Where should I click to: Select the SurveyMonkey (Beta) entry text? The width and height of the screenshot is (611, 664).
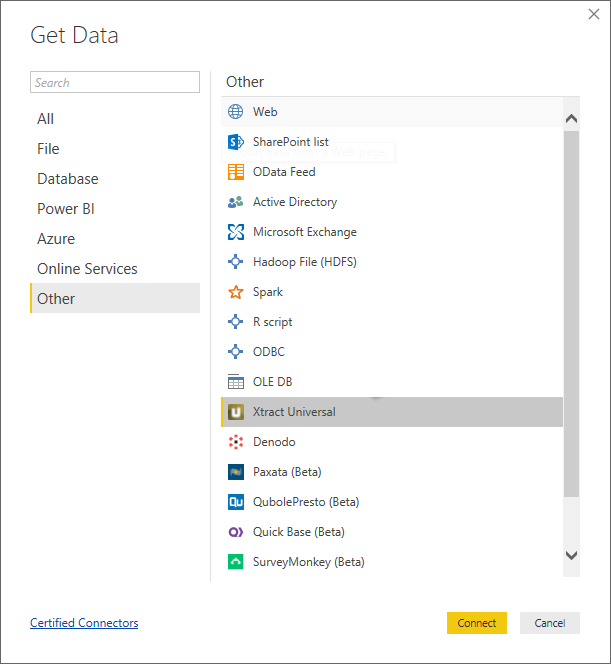[309, 562]
